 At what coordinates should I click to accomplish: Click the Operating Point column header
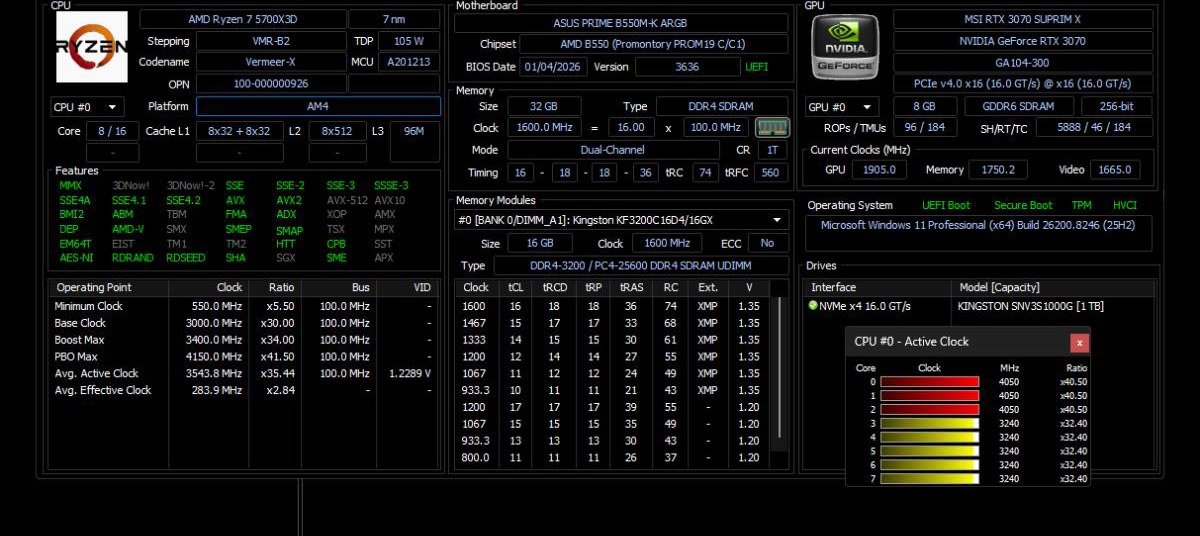point(108,287)
